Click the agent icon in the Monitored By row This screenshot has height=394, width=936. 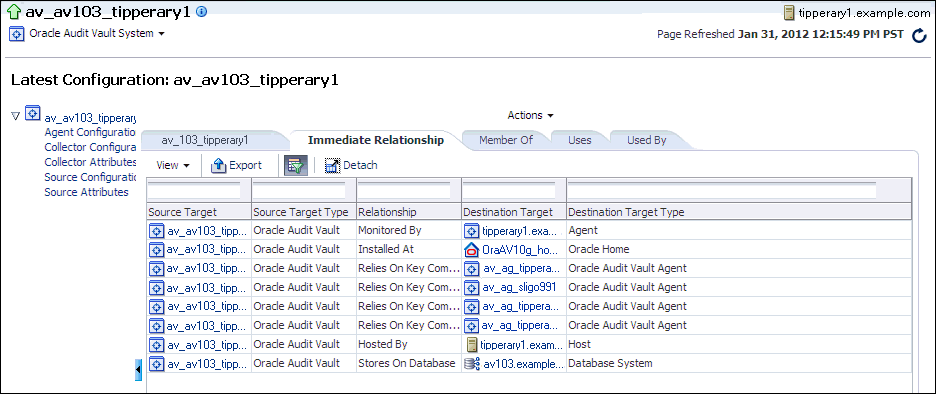(472, 230)
